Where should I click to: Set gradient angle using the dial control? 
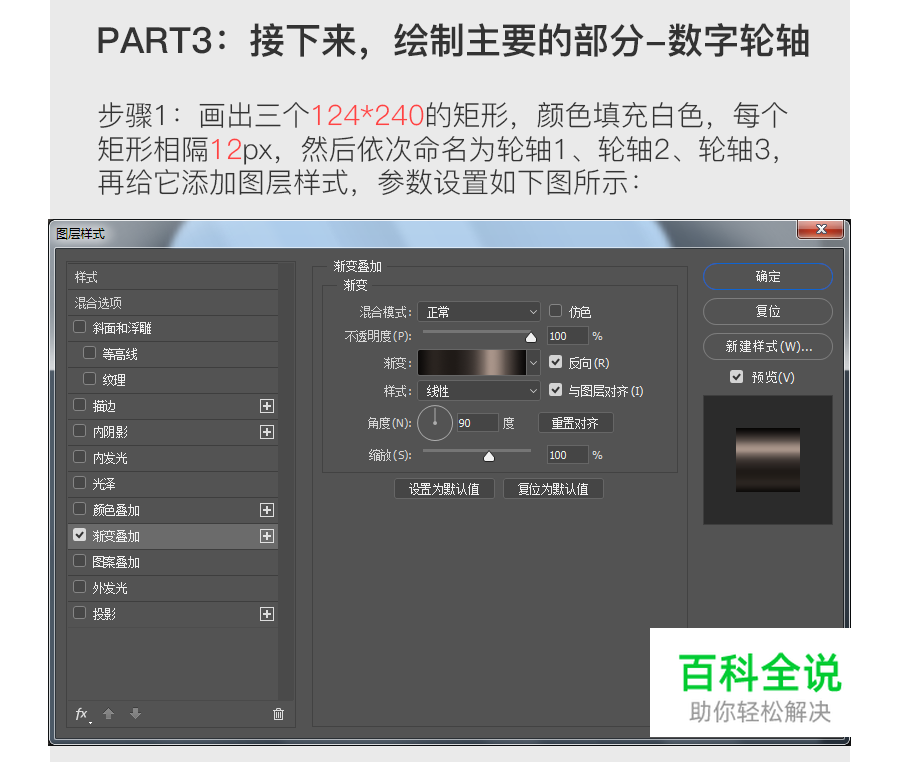click(434, 423)
